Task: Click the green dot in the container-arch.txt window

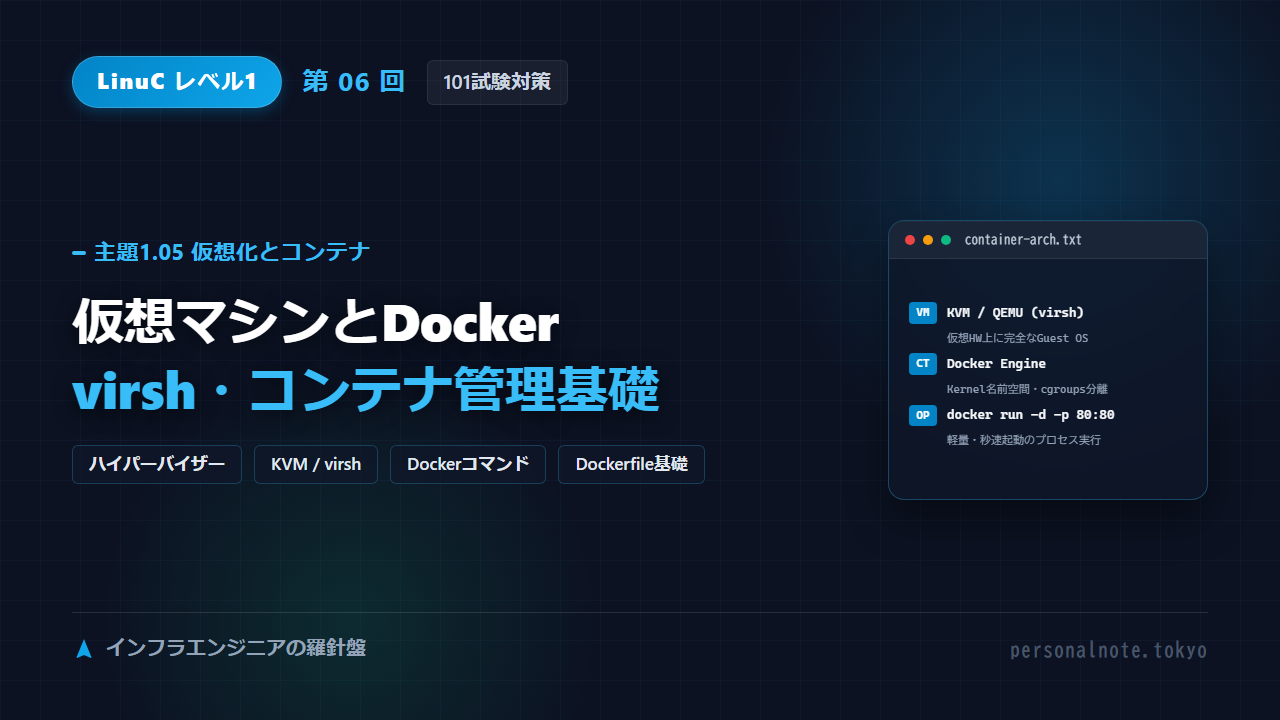Action: [946, 240]
